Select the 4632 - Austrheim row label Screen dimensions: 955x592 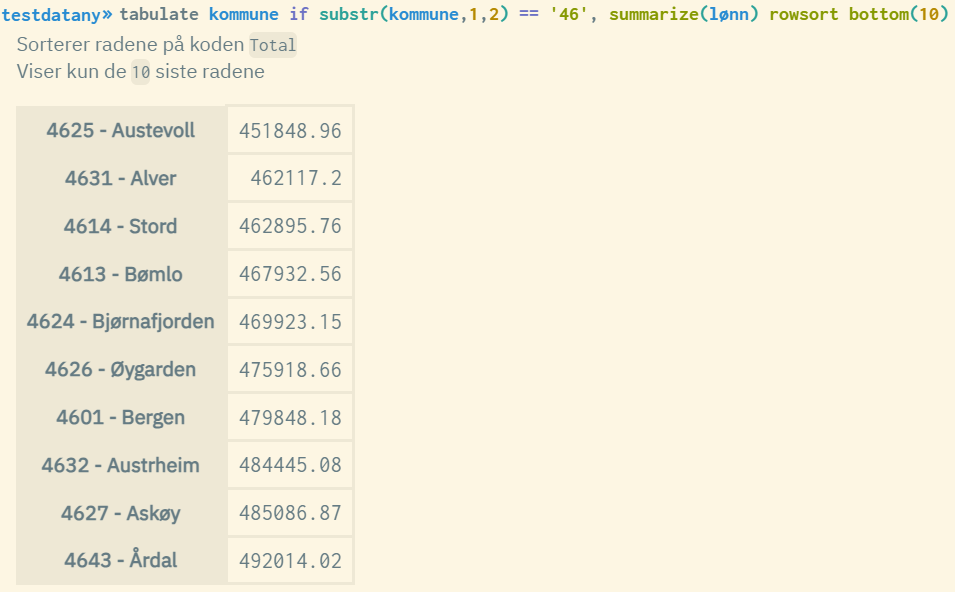coord(121,466)
